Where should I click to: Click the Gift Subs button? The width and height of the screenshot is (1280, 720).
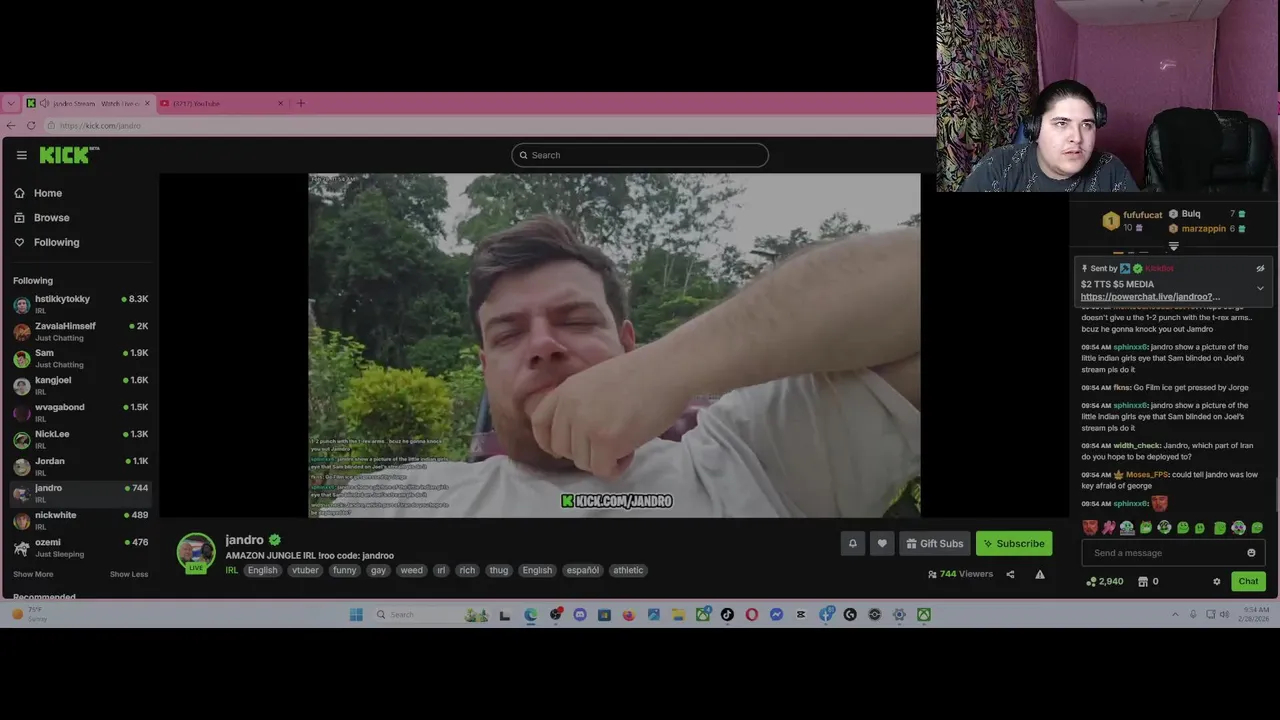pos(935,543)
